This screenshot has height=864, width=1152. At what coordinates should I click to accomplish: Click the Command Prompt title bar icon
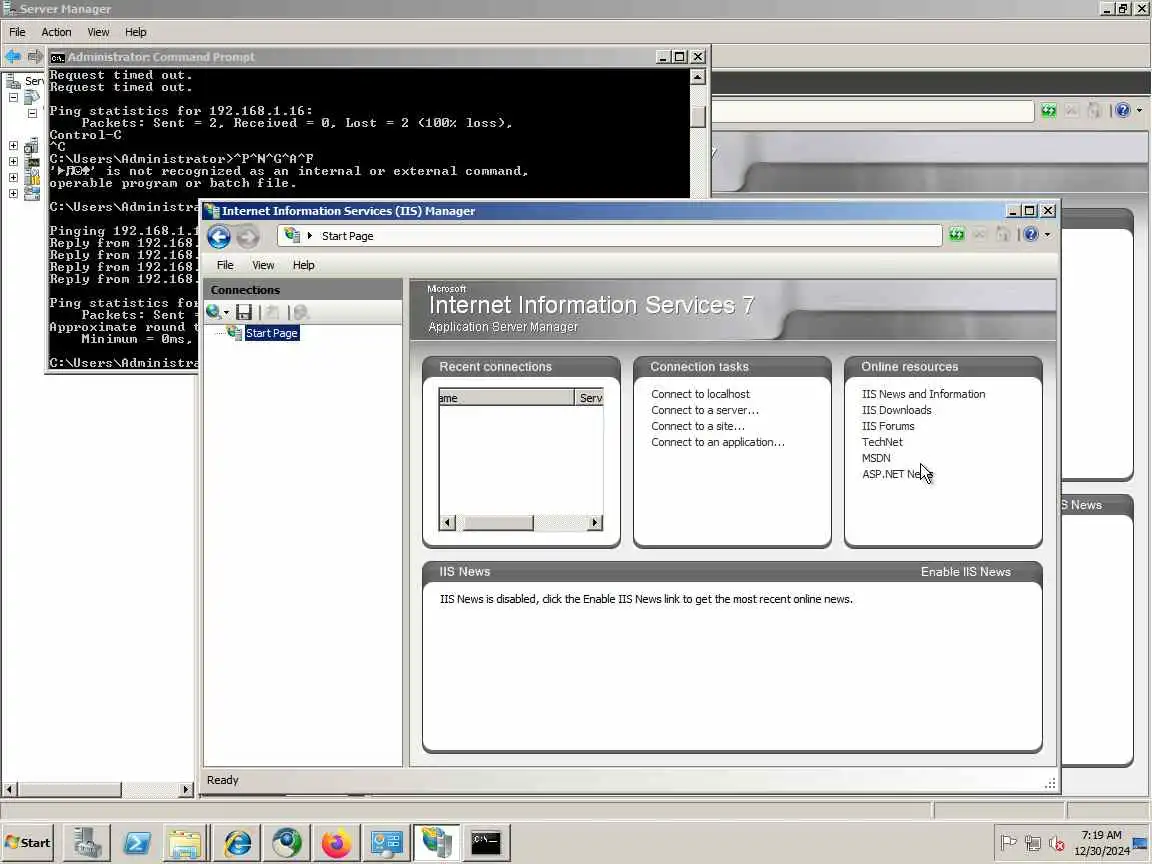click(x=57, y=57)
